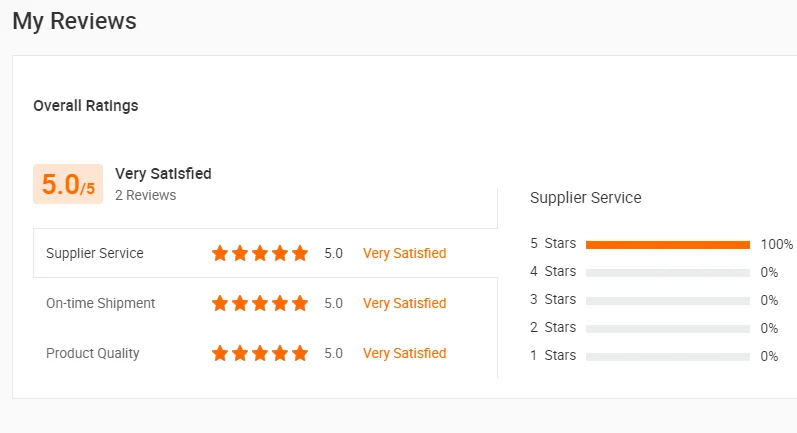Click the 100% label beside 5 Stars
The width and height of the screenshot is (797, 433).
(776, 245)
